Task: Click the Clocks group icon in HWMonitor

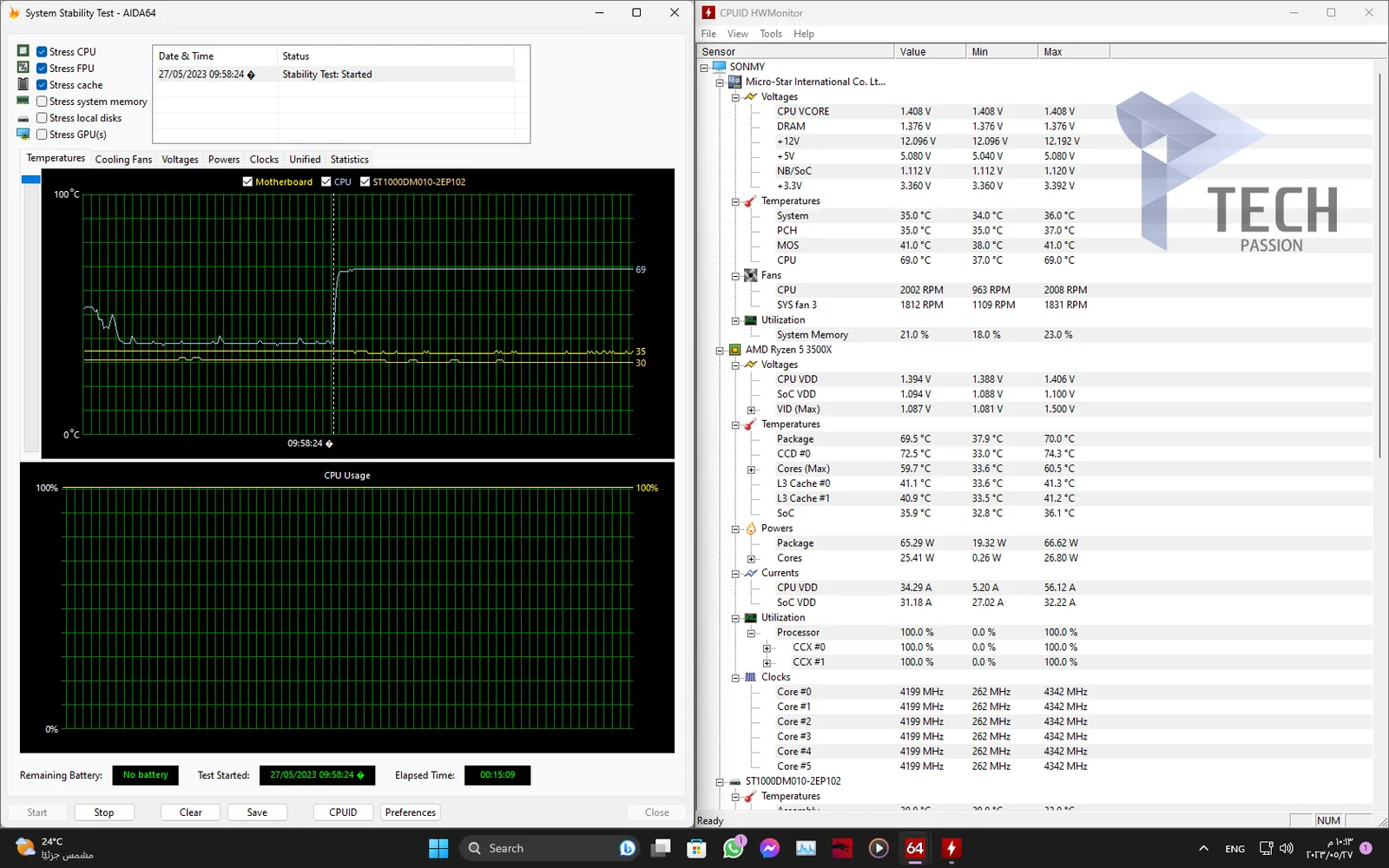Action: pos(751,677)
